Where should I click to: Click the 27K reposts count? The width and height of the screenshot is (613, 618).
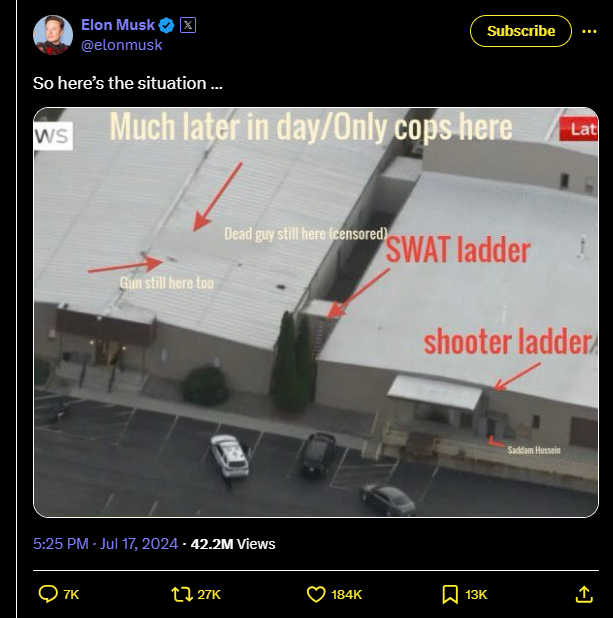(x=209, y=594)
